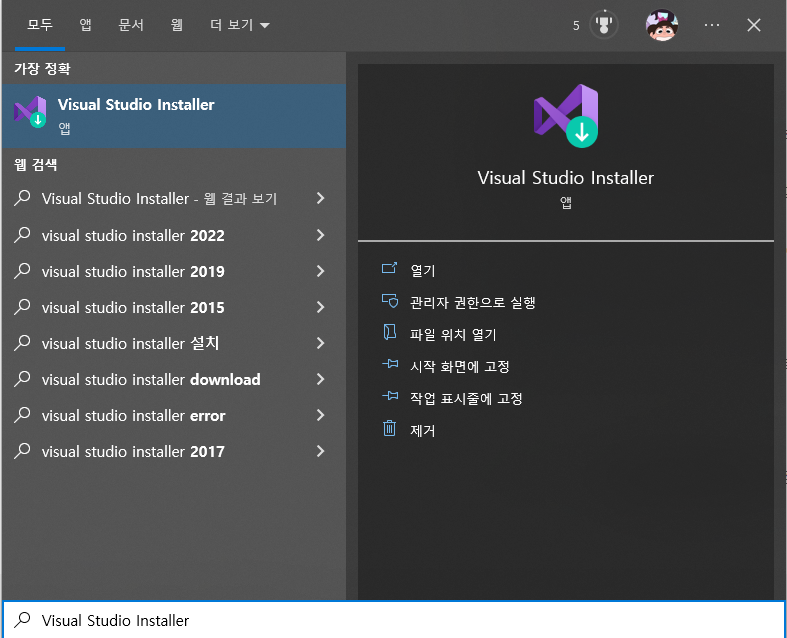Open the Visual Studio Installer best match result
Viewport: 787px width, 638px height.
[x=174, y=116]
